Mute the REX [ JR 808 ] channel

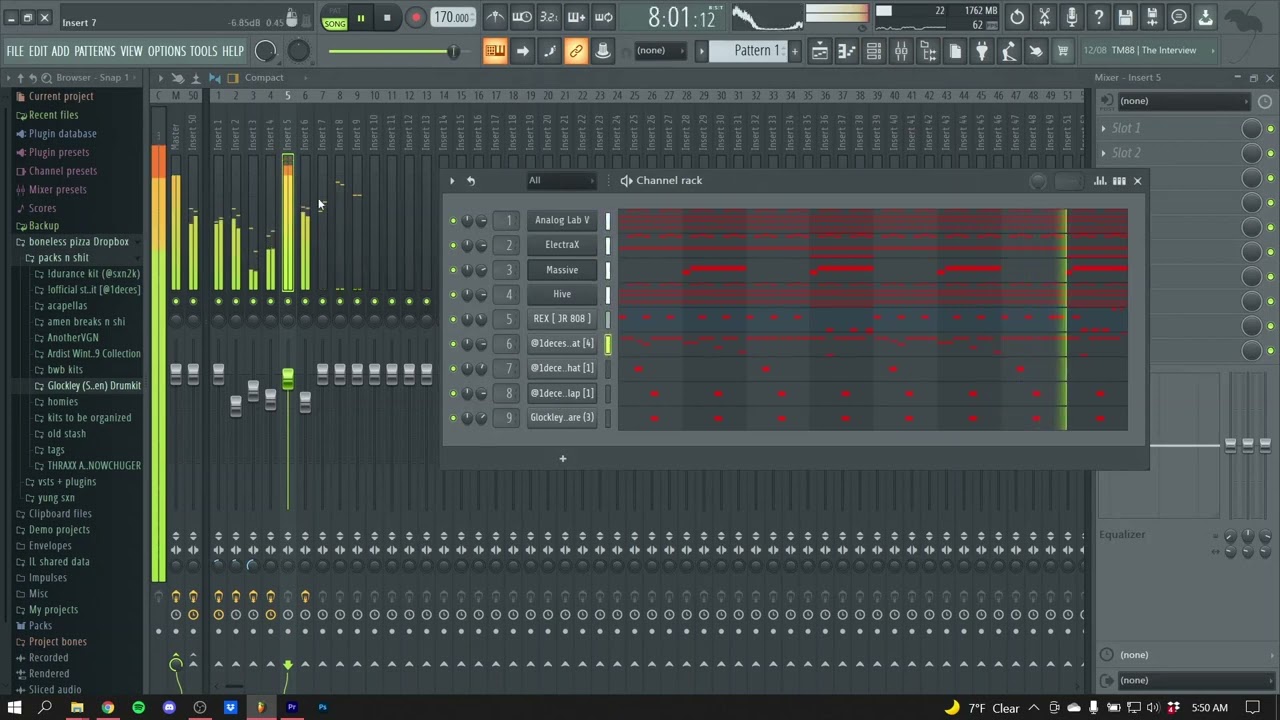[x=453, y=319]
